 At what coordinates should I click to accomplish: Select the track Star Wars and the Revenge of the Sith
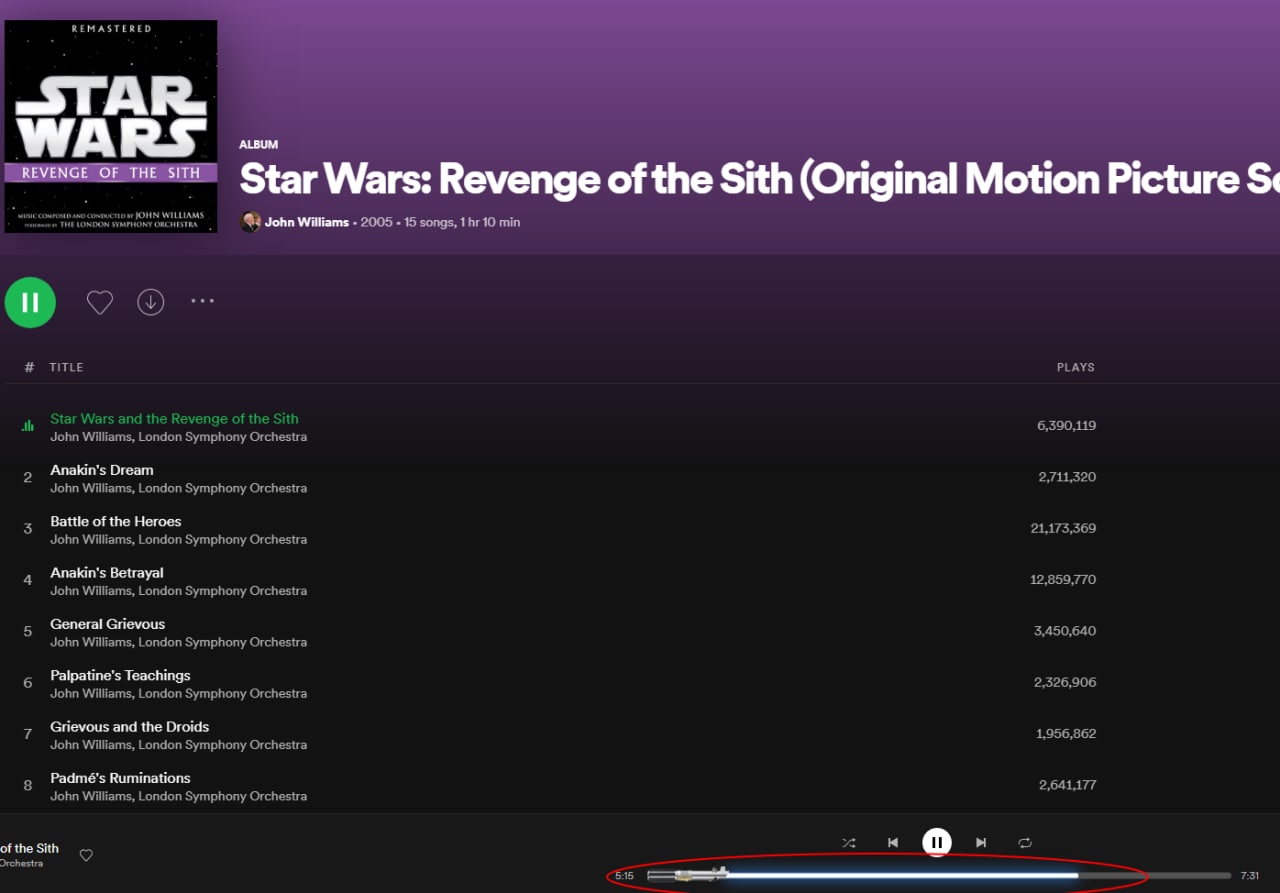(174, 419)
